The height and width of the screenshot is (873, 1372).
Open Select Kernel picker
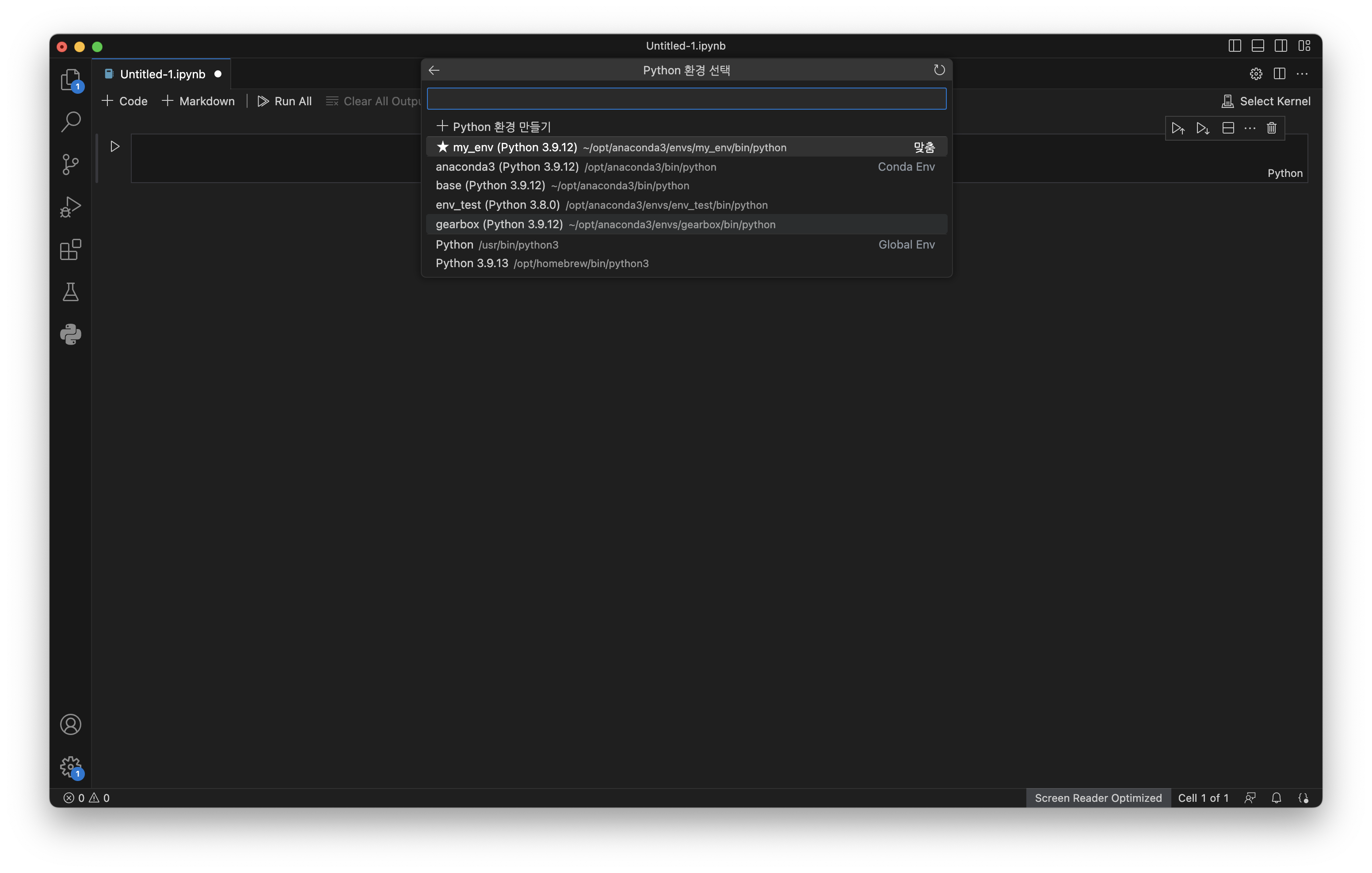[x=1266, y=101]
